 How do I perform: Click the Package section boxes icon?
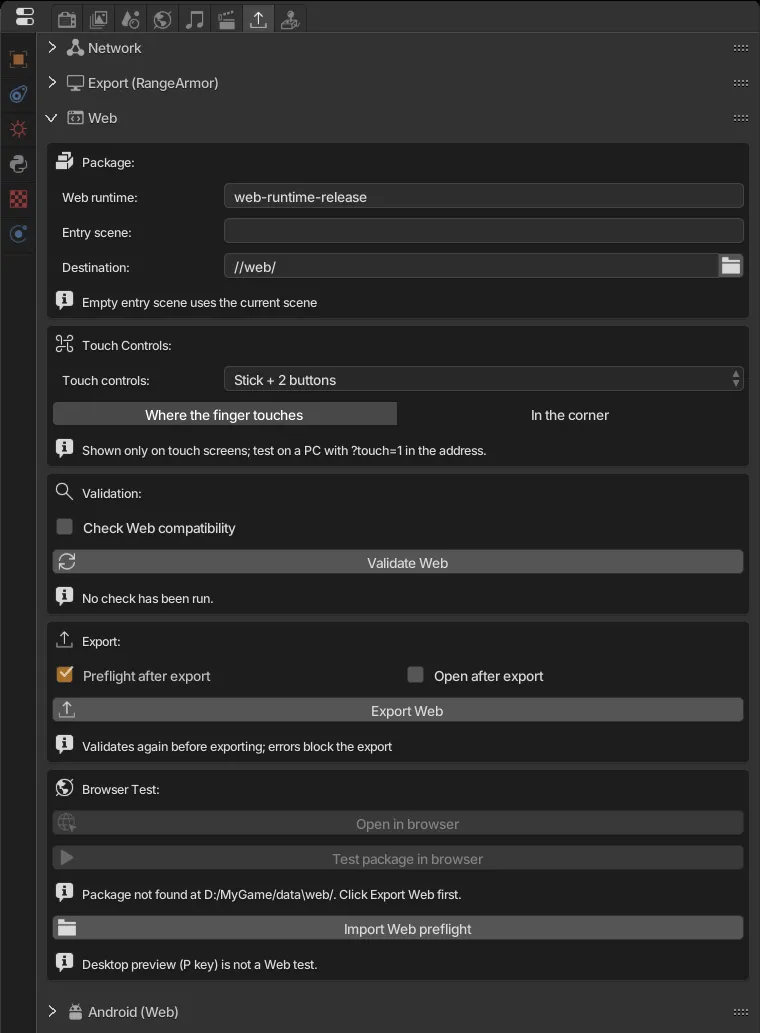pos(65,161)
